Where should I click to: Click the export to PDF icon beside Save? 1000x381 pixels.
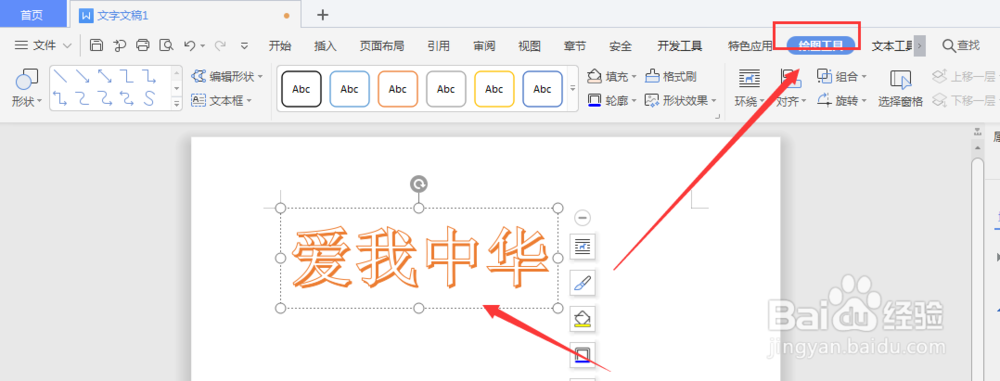[119, 45]
